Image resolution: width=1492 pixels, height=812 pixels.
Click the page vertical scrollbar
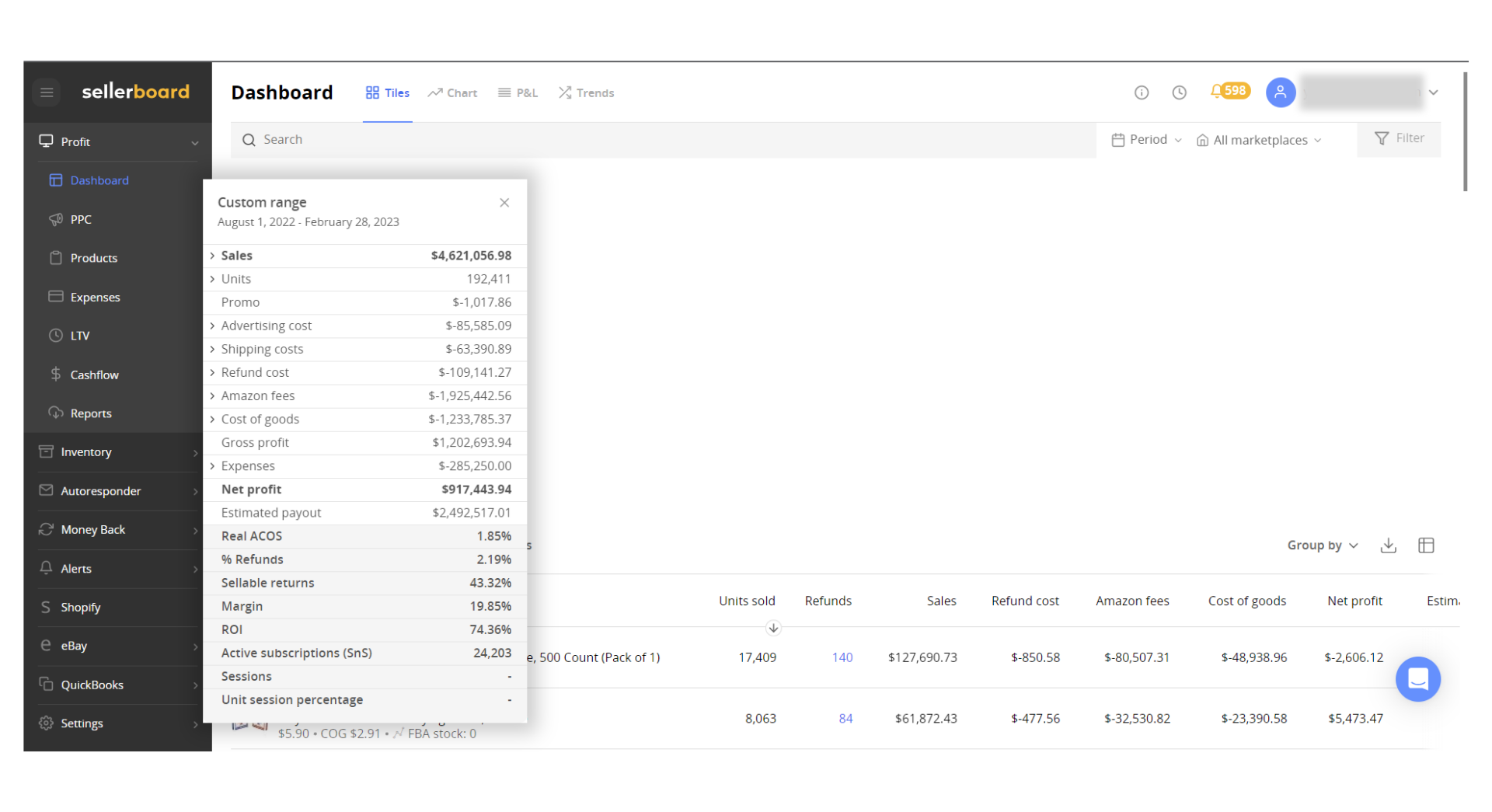(1465, 132)
